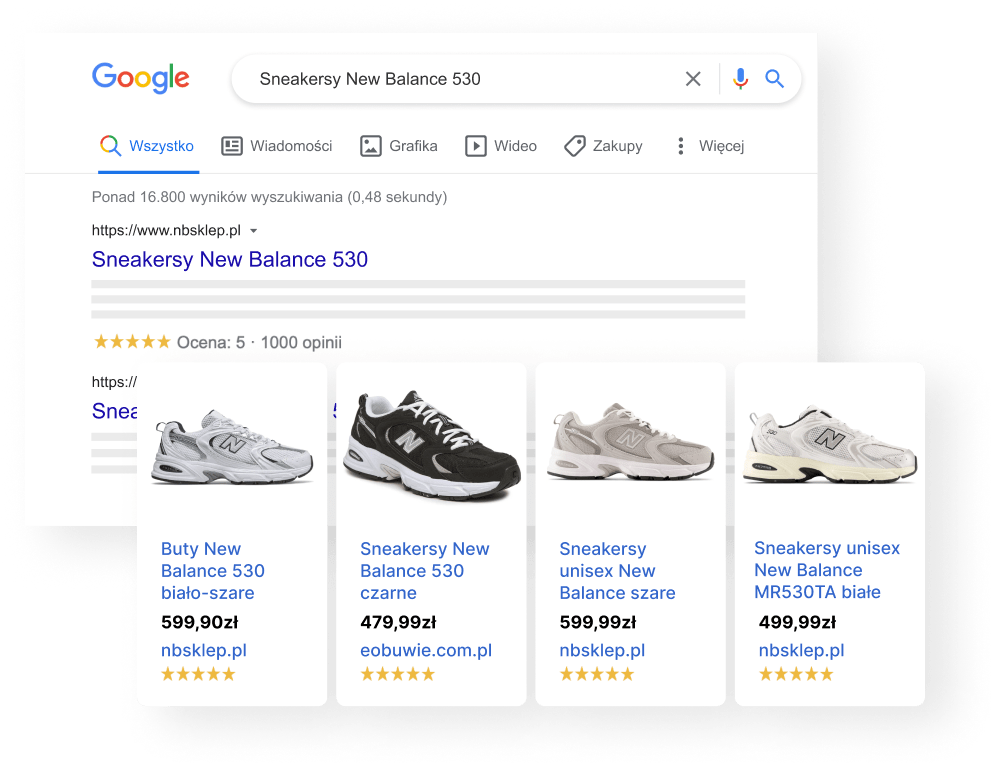Clear the search box with the X icon
Image resolution: width=1000 pixels, height=773 pixels.
693,79
